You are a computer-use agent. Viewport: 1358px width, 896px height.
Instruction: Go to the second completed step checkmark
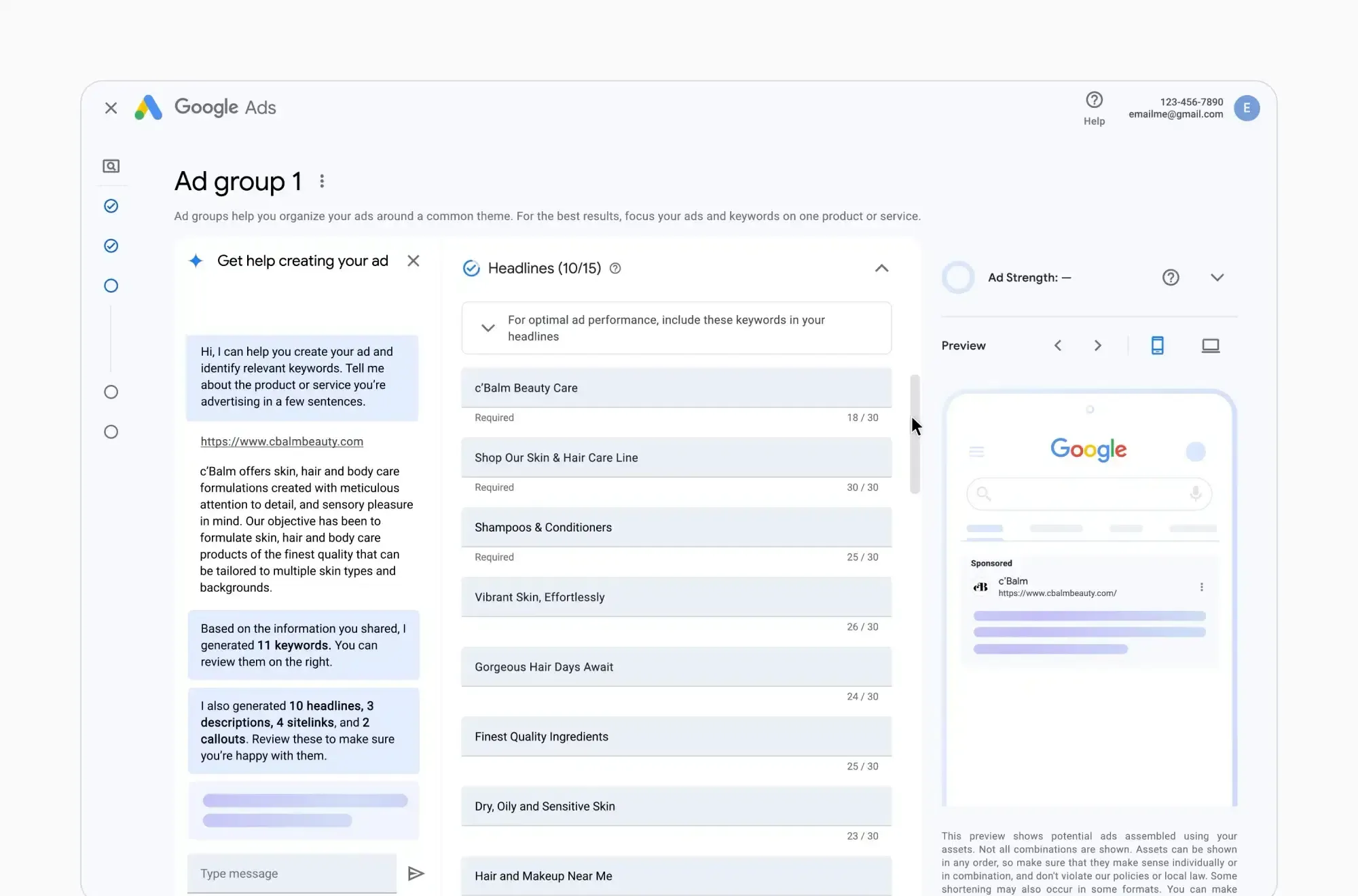click(111, 246)
